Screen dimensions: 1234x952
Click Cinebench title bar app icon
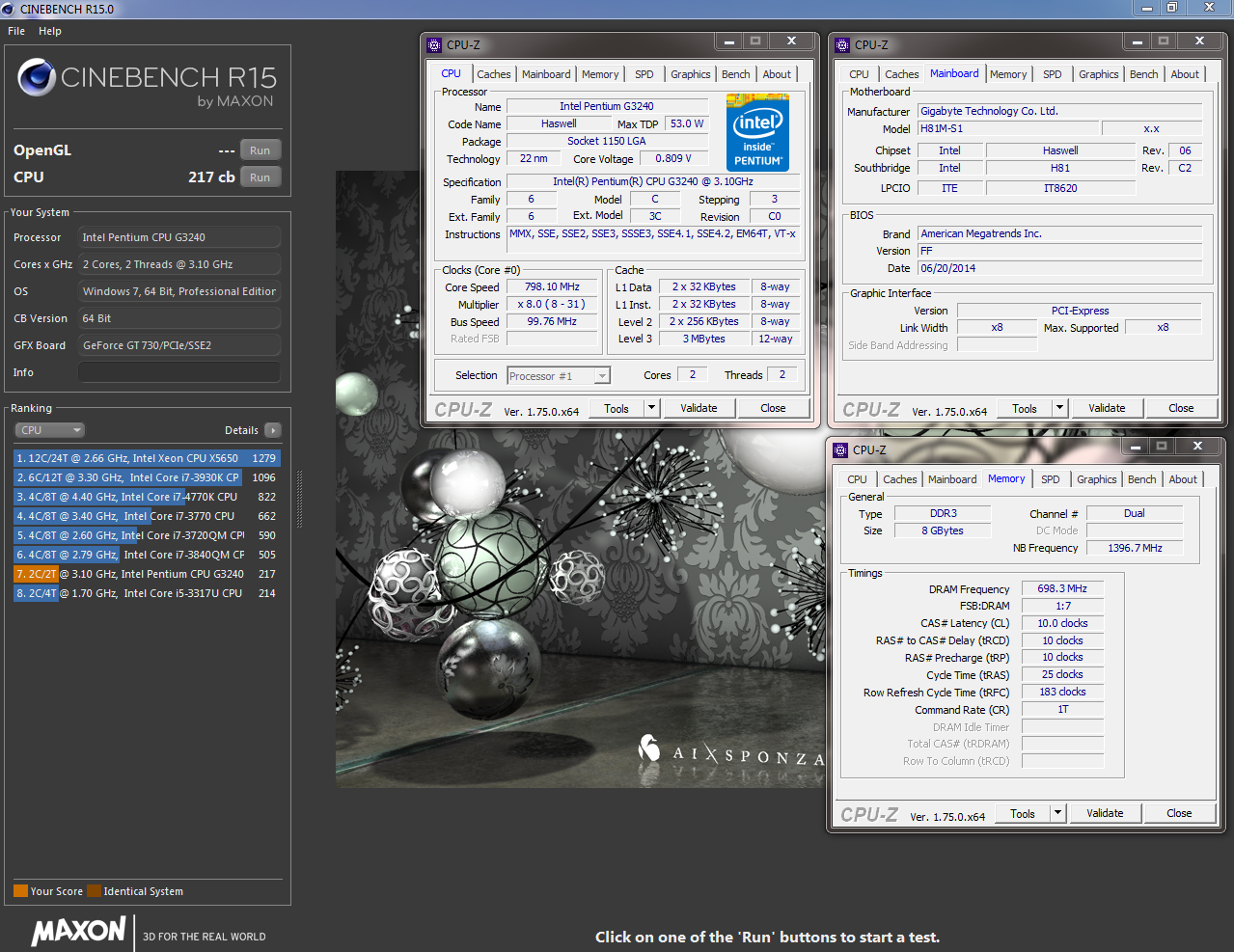point(9,9)
